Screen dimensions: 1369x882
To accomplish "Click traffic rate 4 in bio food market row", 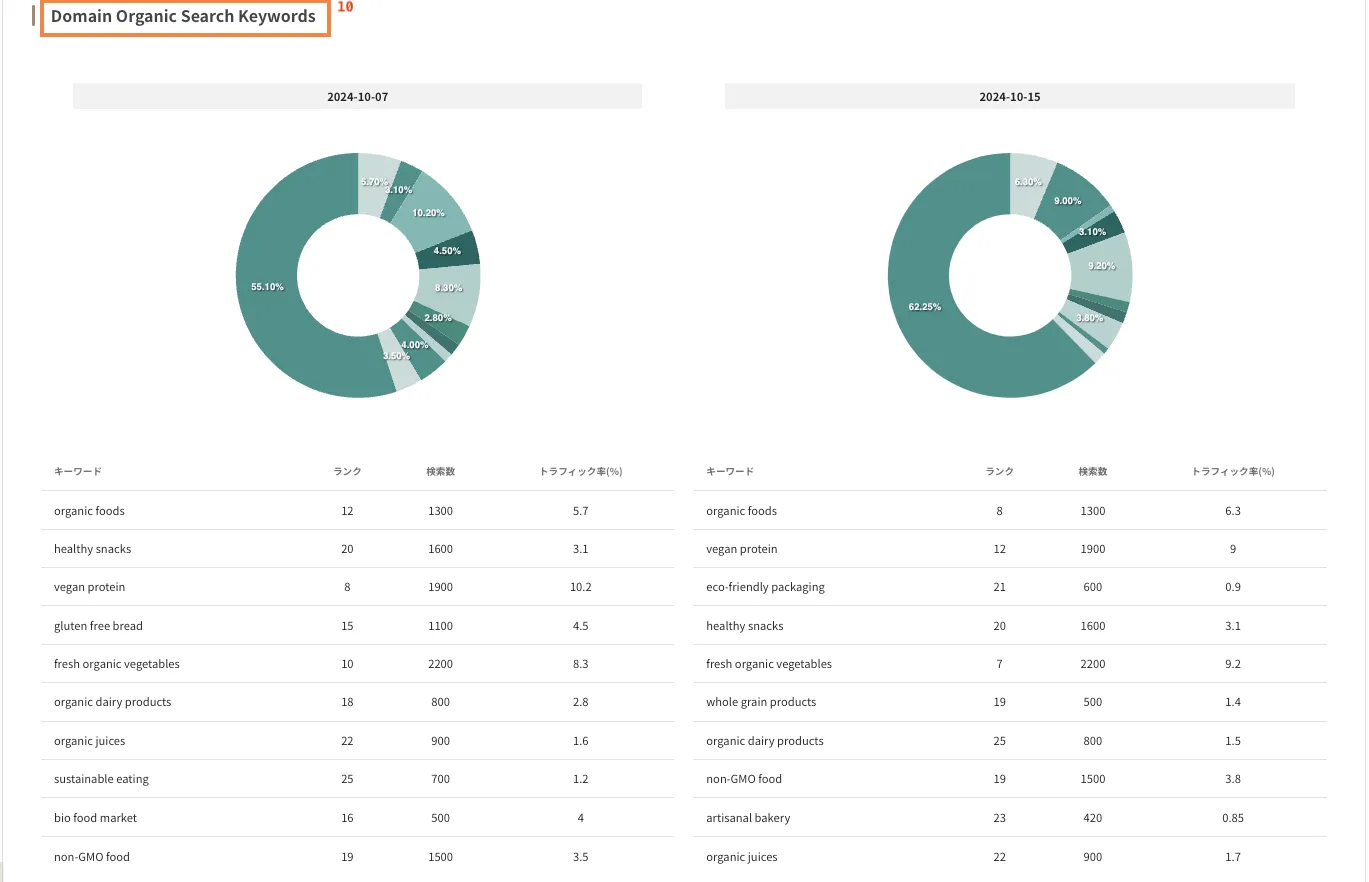I will coord(581,818).
